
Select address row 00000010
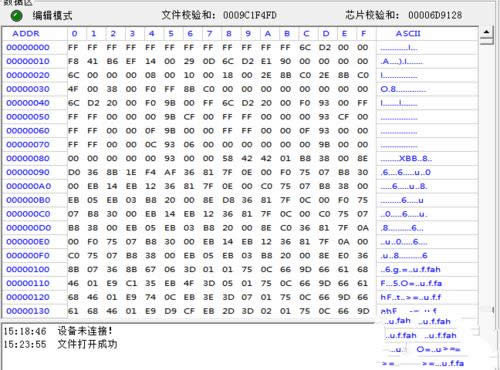[28, 61]
